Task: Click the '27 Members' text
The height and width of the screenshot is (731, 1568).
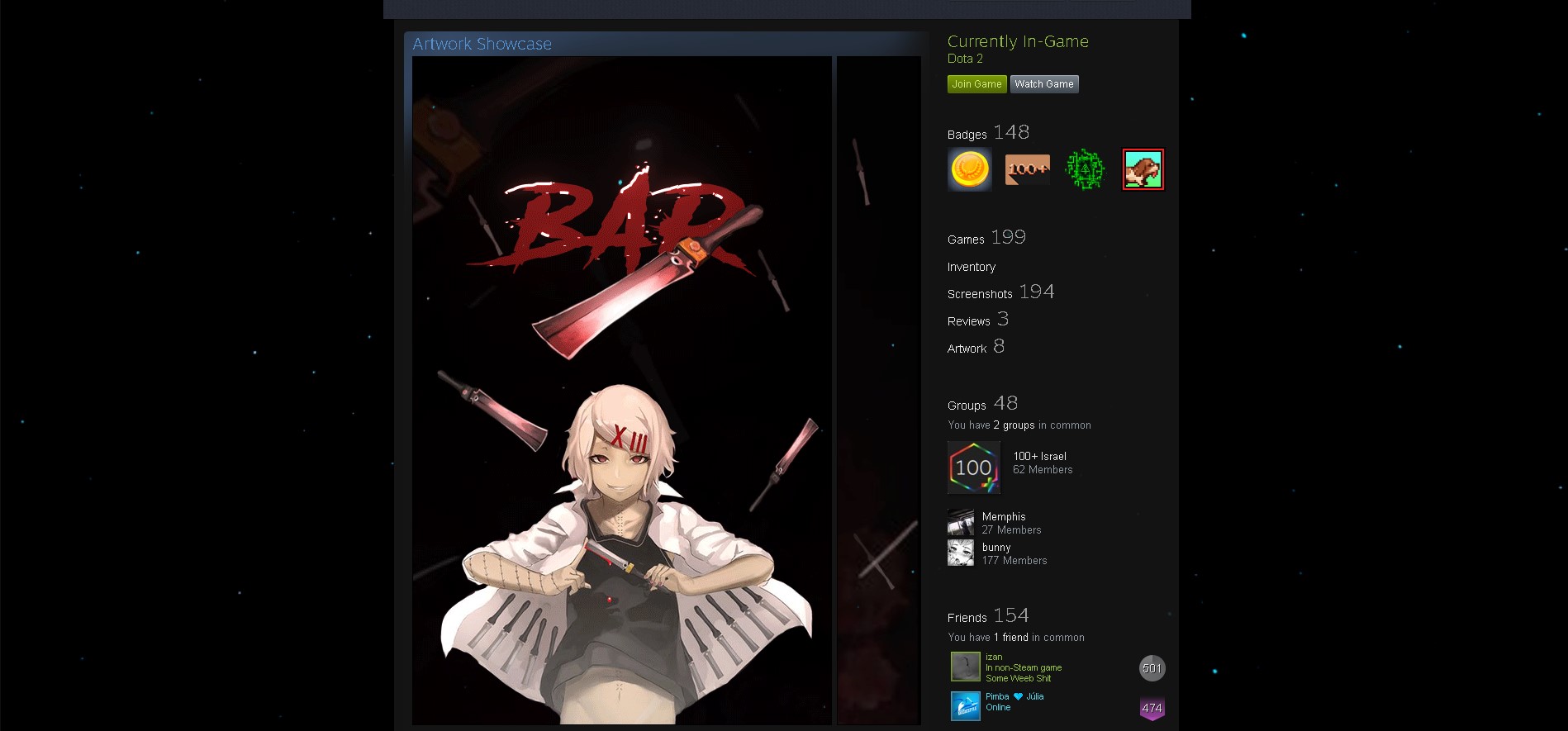Action: tap(1011, 530)
